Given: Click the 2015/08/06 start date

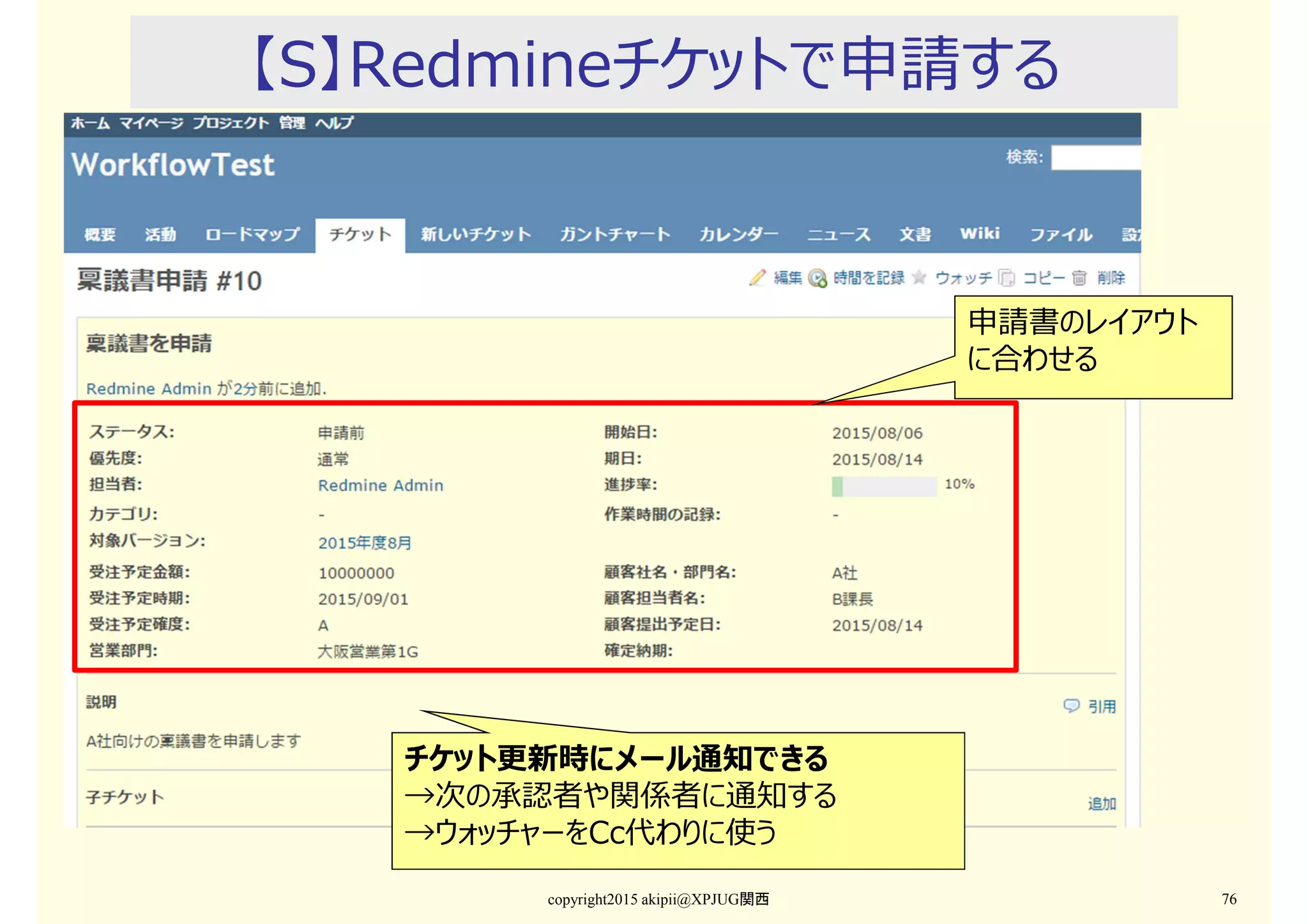Looking at the screenshot, I should 878,433.
